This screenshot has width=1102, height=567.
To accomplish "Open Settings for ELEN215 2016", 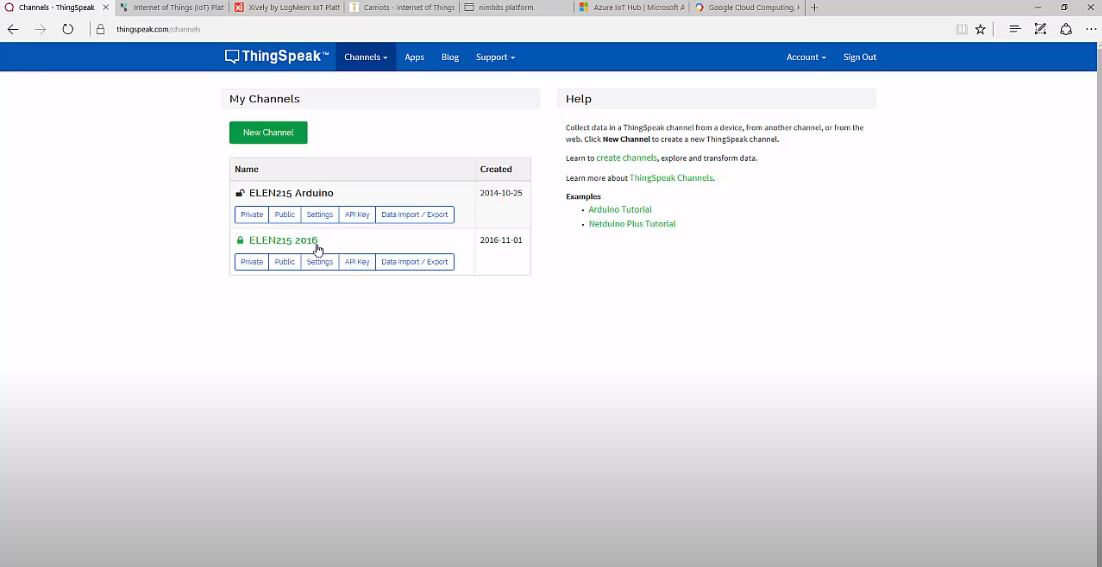I will coord(320,262).
